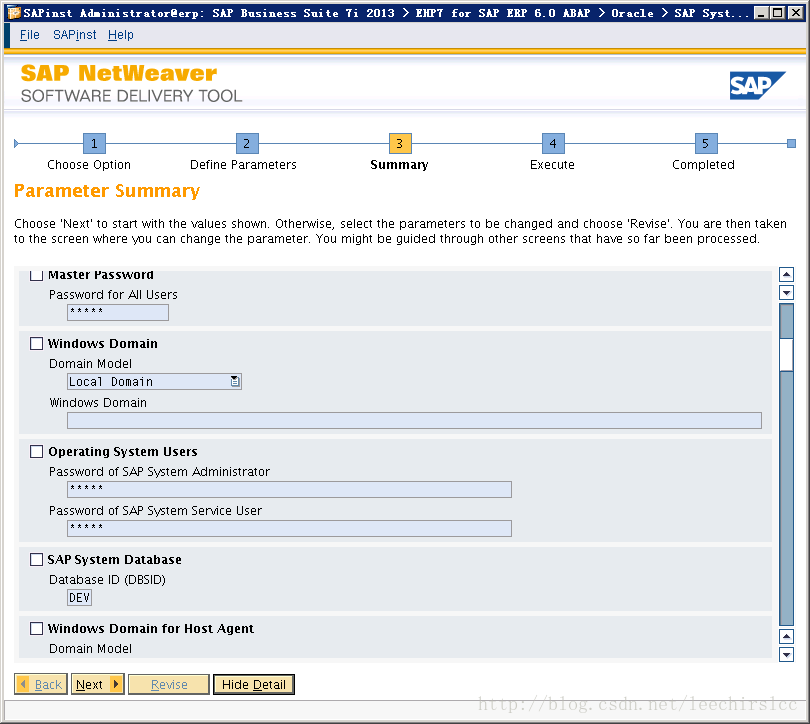Check the Operating System Users checkbox
The image size is (810, 724).
(36, 451)
